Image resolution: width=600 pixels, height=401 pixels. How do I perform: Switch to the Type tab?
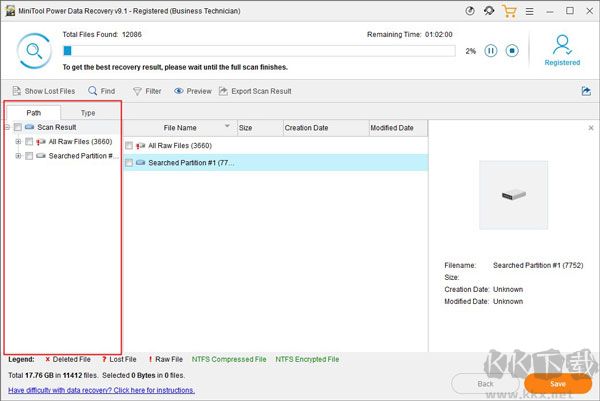[x=88, y=113]
